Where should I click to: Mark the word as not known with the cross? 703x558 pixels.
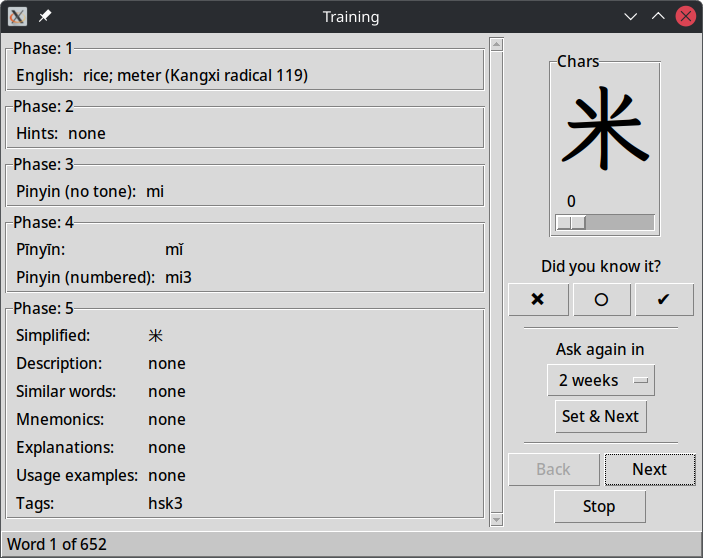[x=538, y=299]
